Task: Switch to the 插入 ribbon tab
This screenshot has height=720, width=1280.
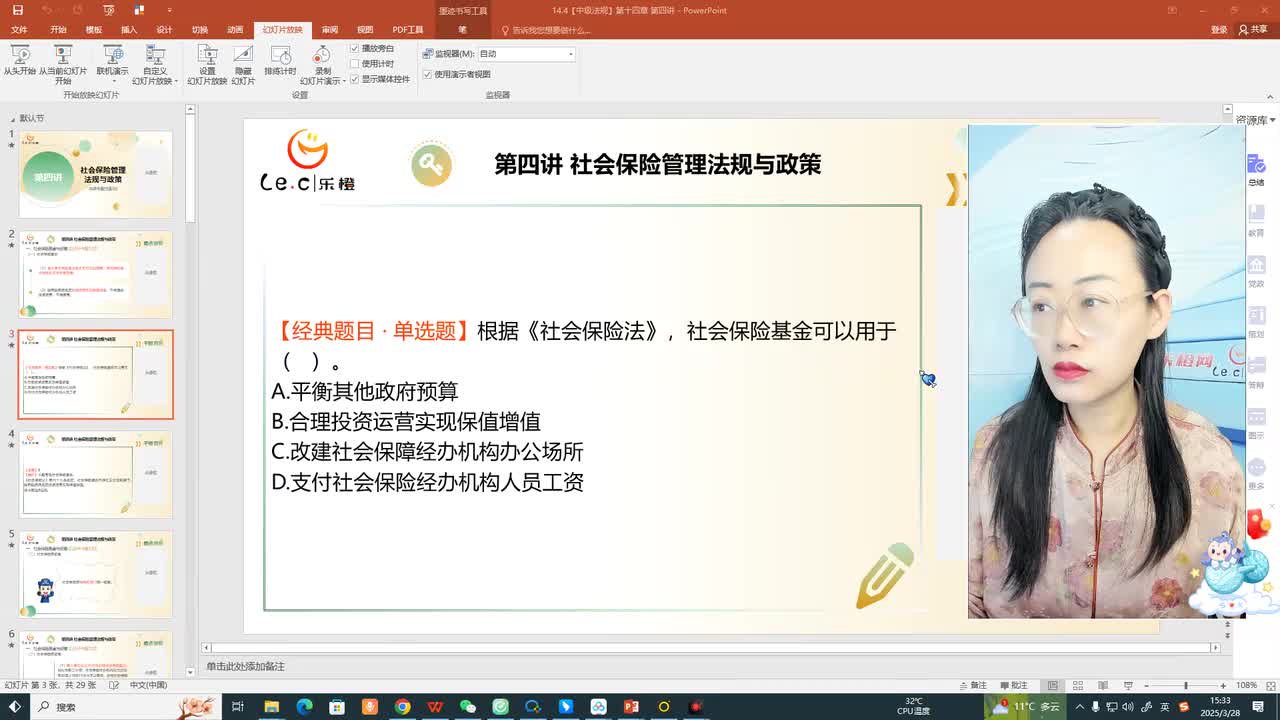Action: 129,30
